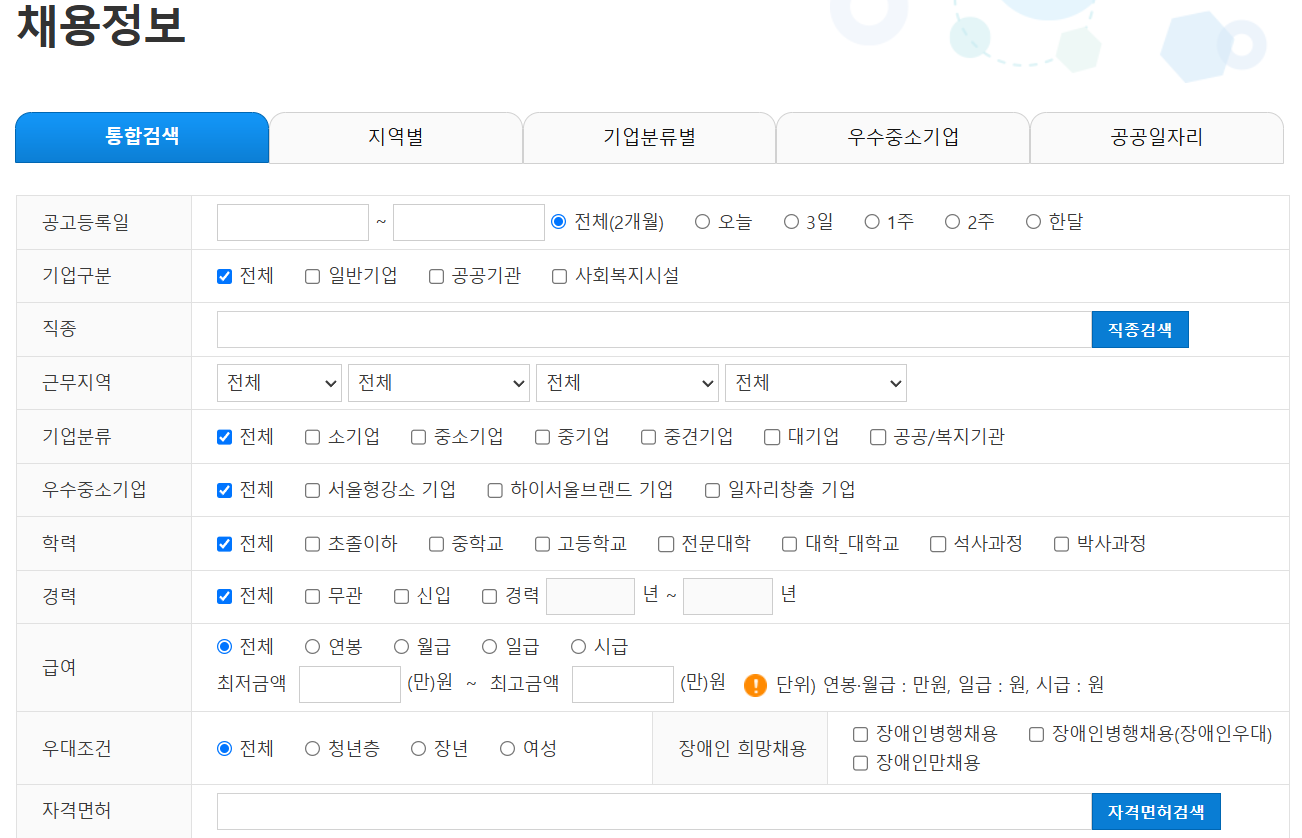This screenshot has height=838, width=1302.
Task: Check 신입 under career options
Action: click(402, 595)
